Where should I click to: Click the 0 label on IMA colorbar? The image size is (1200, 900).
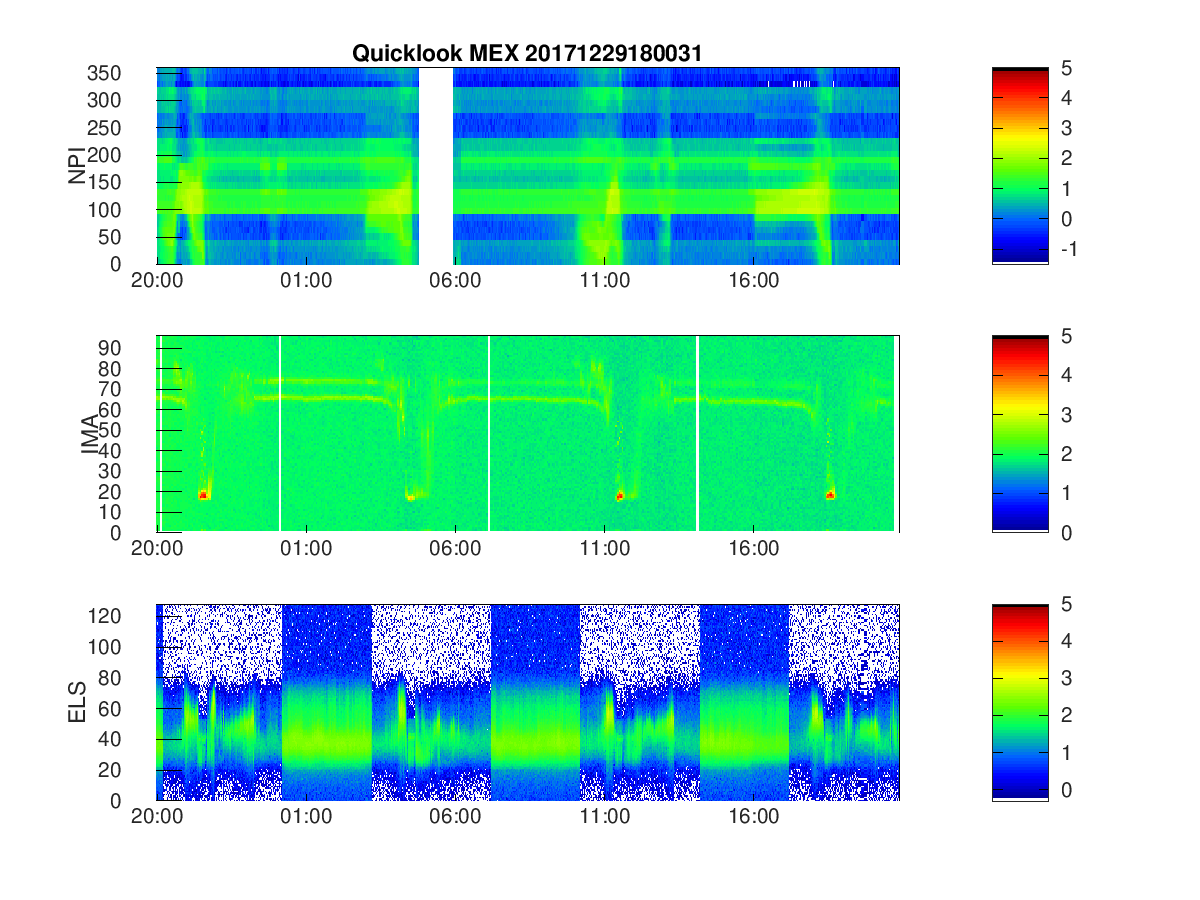[1065, 532]
